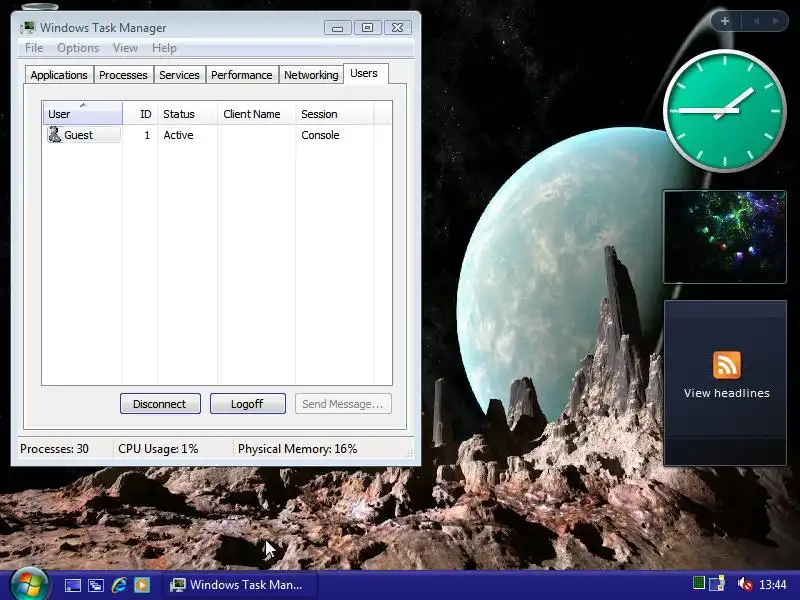Click the Console session cell
The width and height of the screenshot is (800, 600).
[320, 135]
